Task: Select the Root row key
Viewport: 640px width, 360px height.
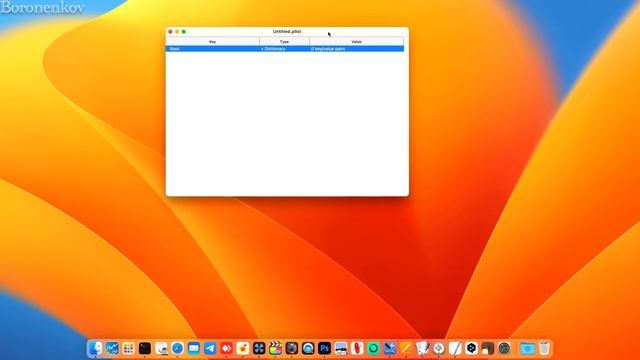Action: [x=175, y=49]
